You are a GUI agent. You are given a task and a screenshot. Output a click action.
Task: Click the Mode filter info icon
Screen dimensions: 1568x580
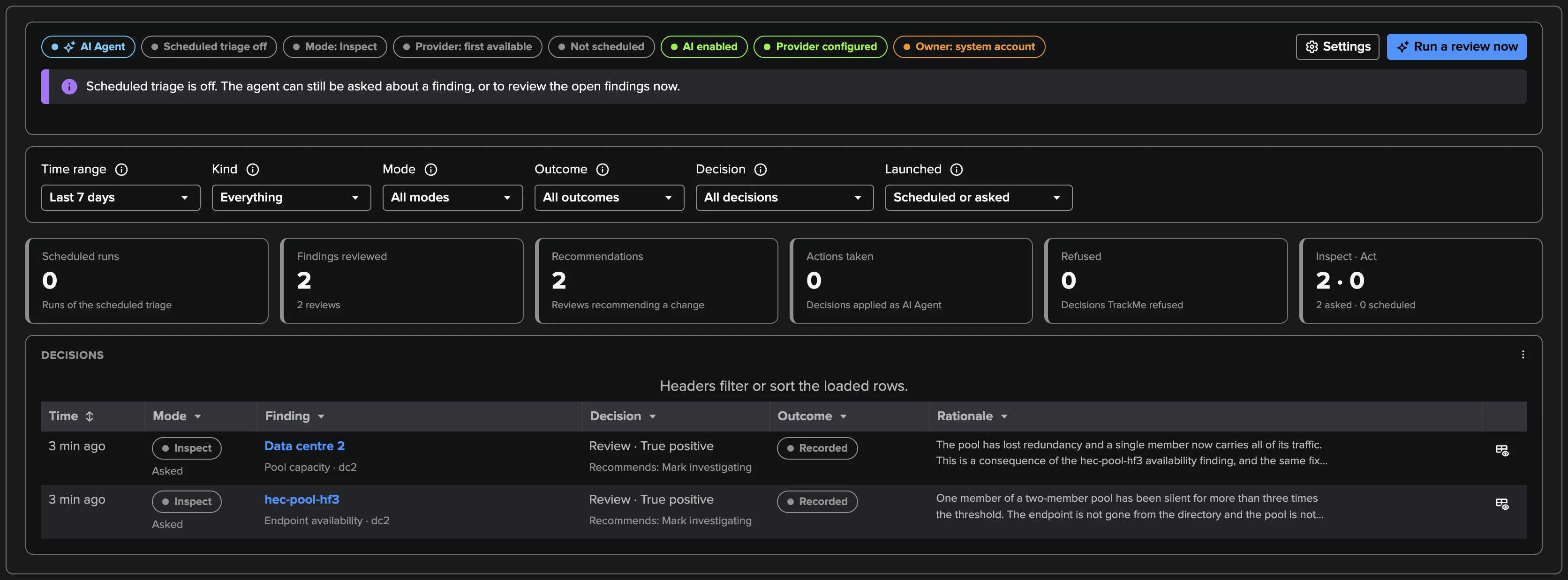click(x=431, y=170)
